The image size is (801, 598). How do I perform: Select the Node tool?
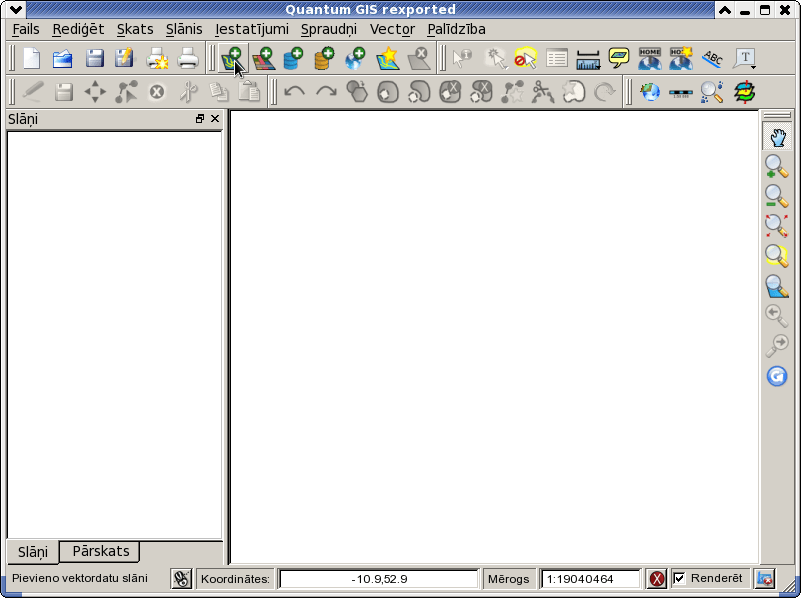click(126, 92)
